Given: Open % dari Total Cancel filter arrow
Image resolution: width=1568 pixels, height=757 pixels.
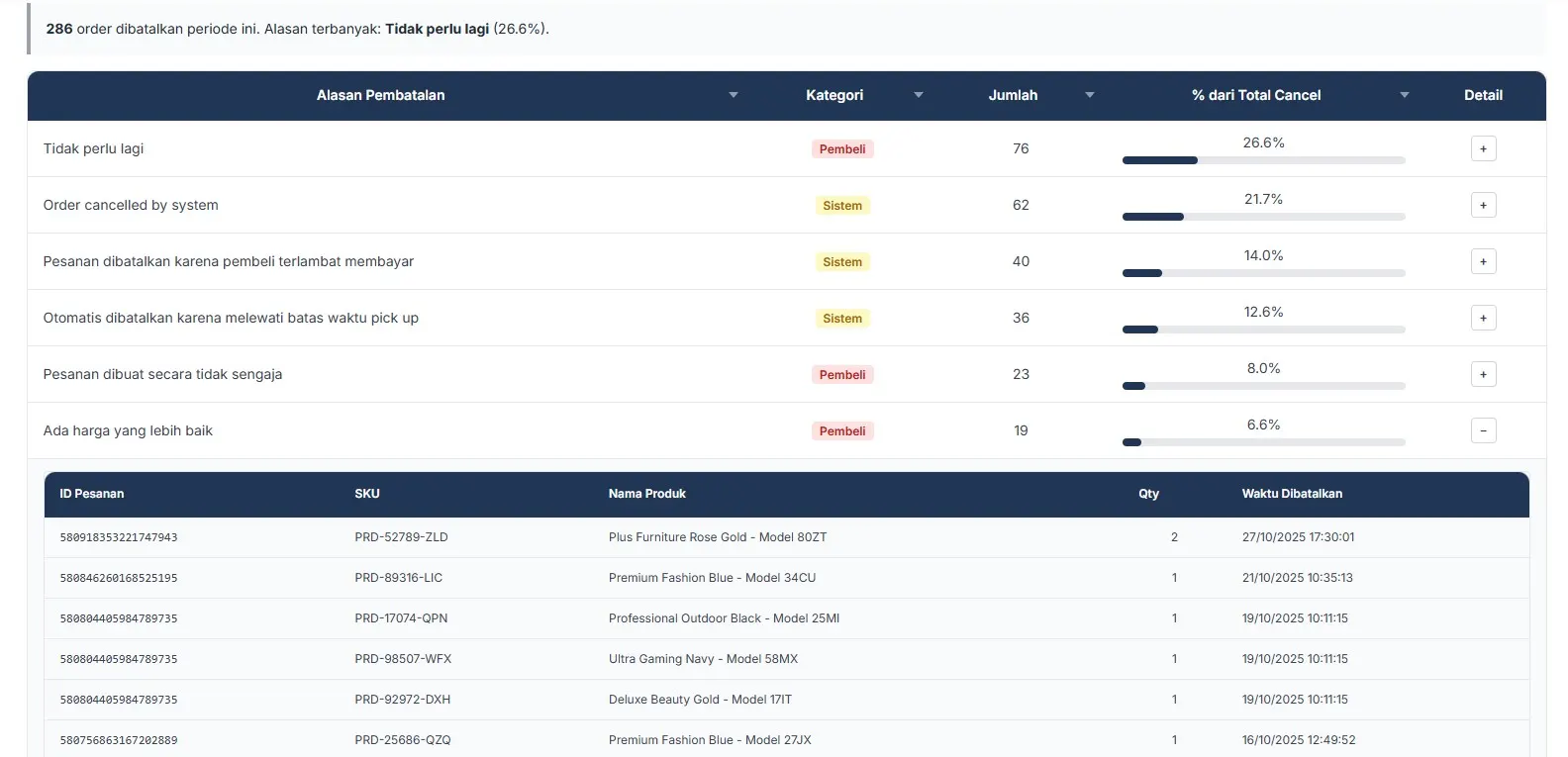Looking at the screenshot, I should click(x=1405, y=95).
